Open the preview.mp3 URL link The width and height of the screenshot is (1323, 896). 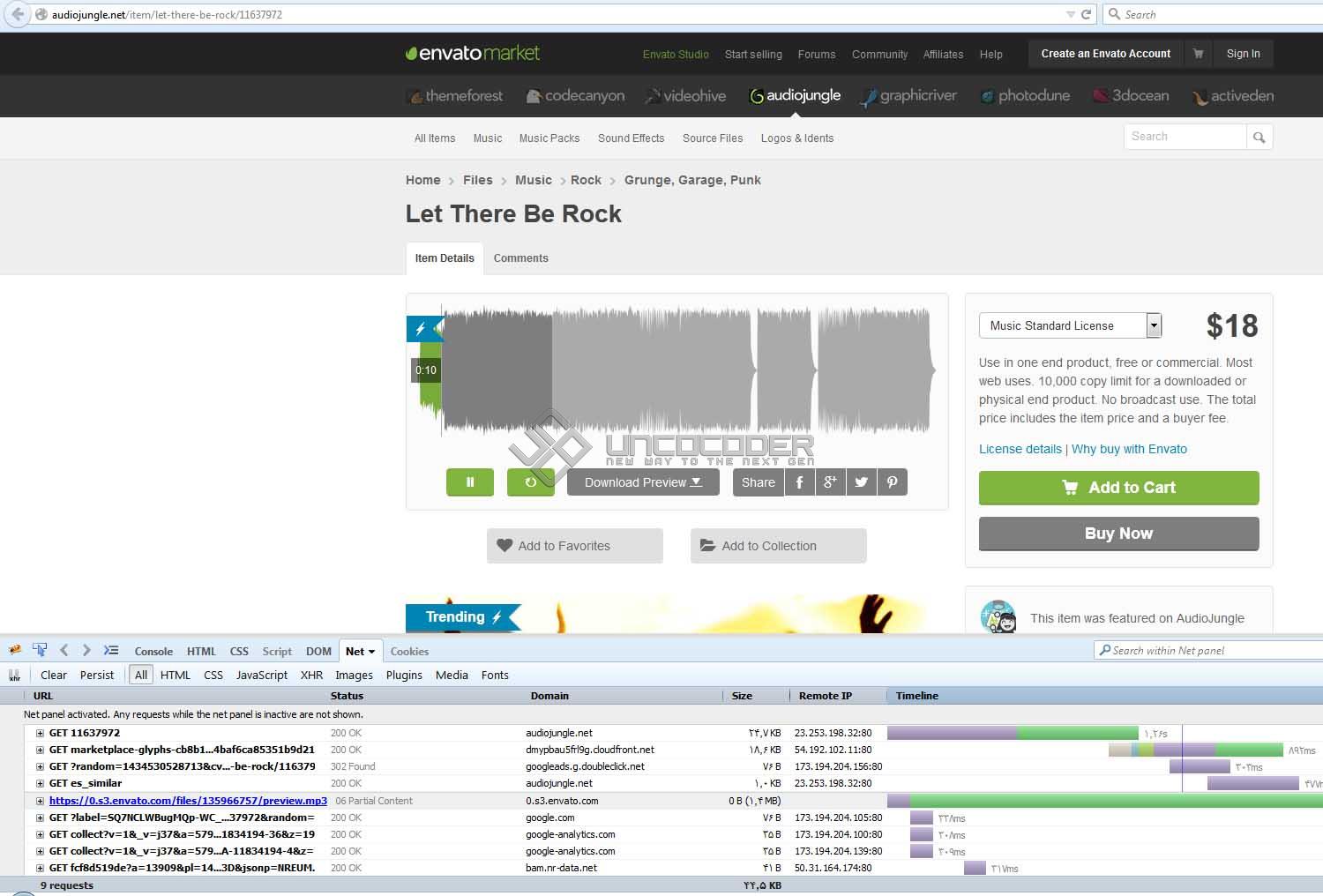point(188,801)
